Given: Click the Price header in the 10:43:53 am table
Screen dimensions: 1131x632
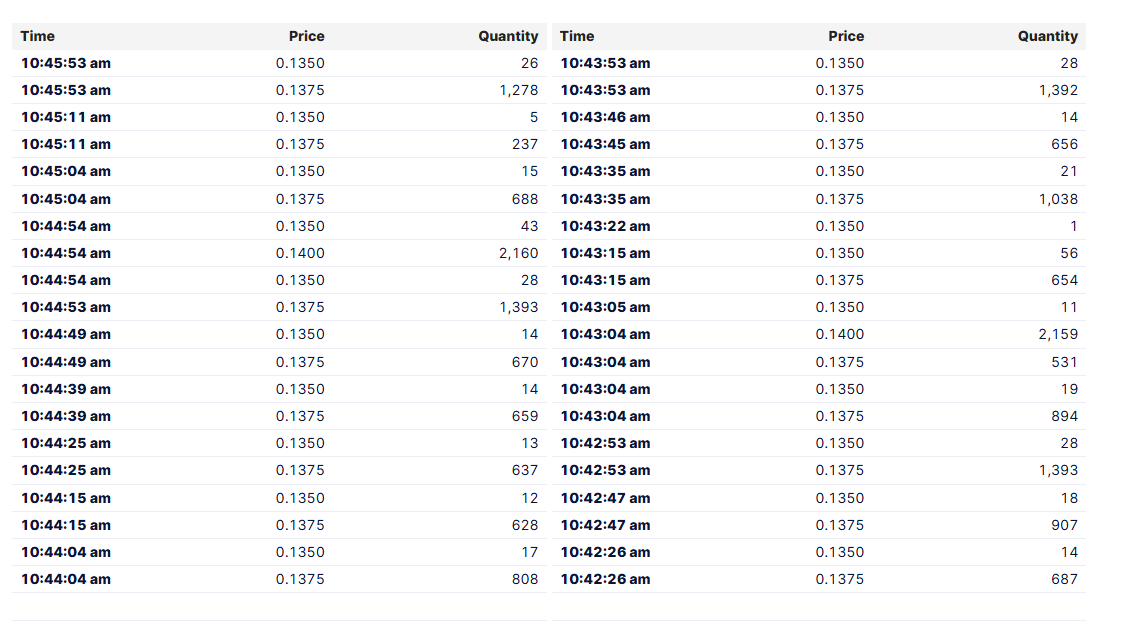Looking at the screenshot, I should pyautogui.click(x=846, y=36).
